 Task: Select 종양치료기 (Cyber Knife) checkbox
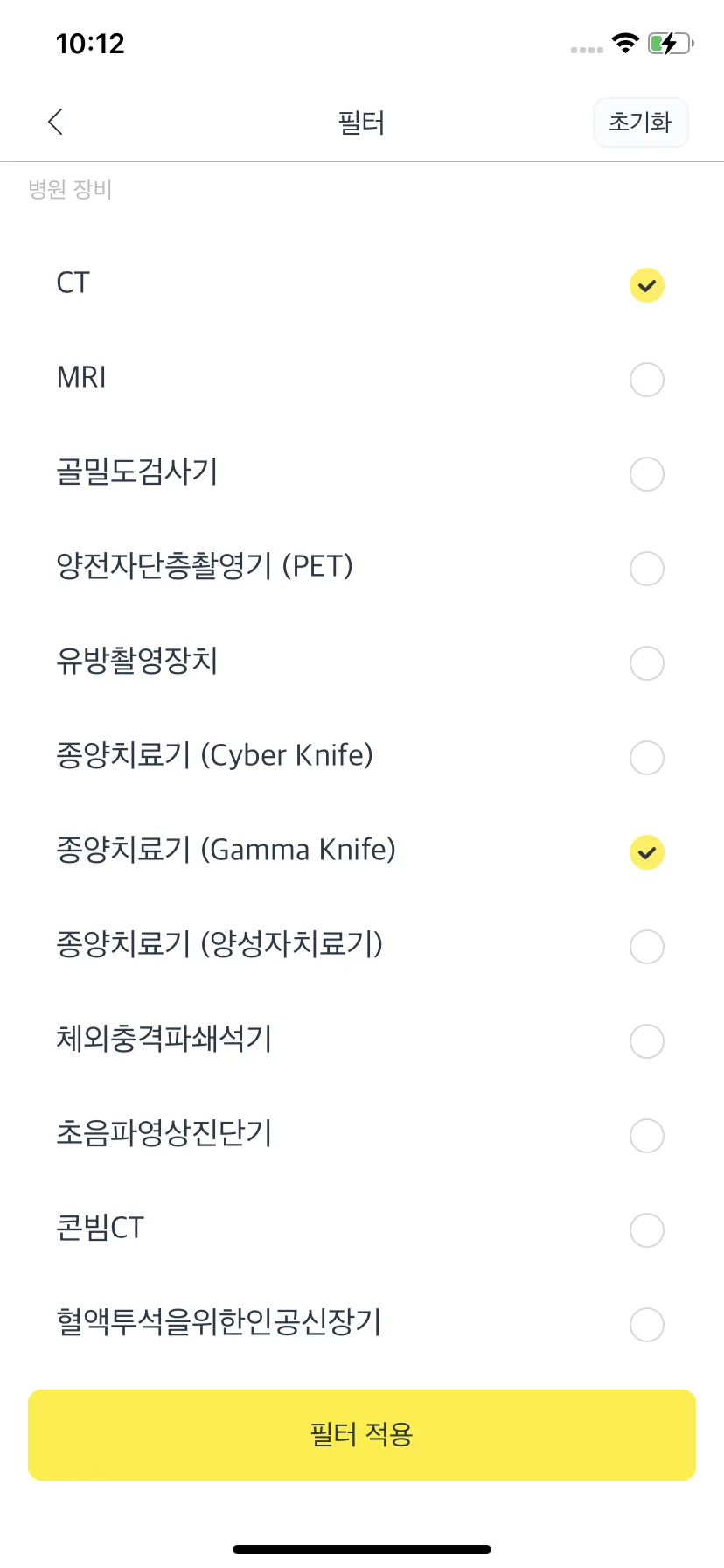(x=647, y=758)
